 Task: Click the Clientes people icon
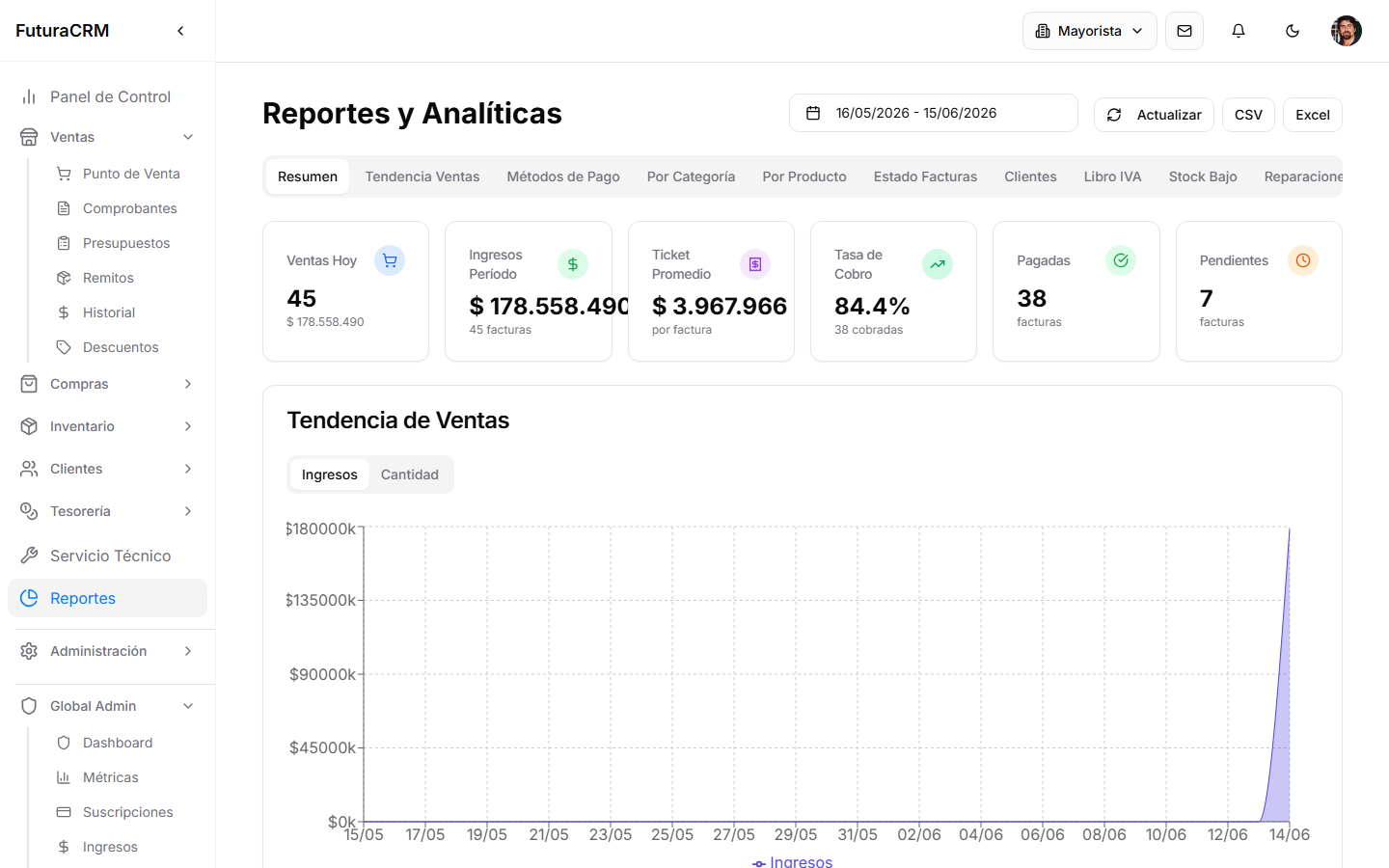tap(29, 469)
